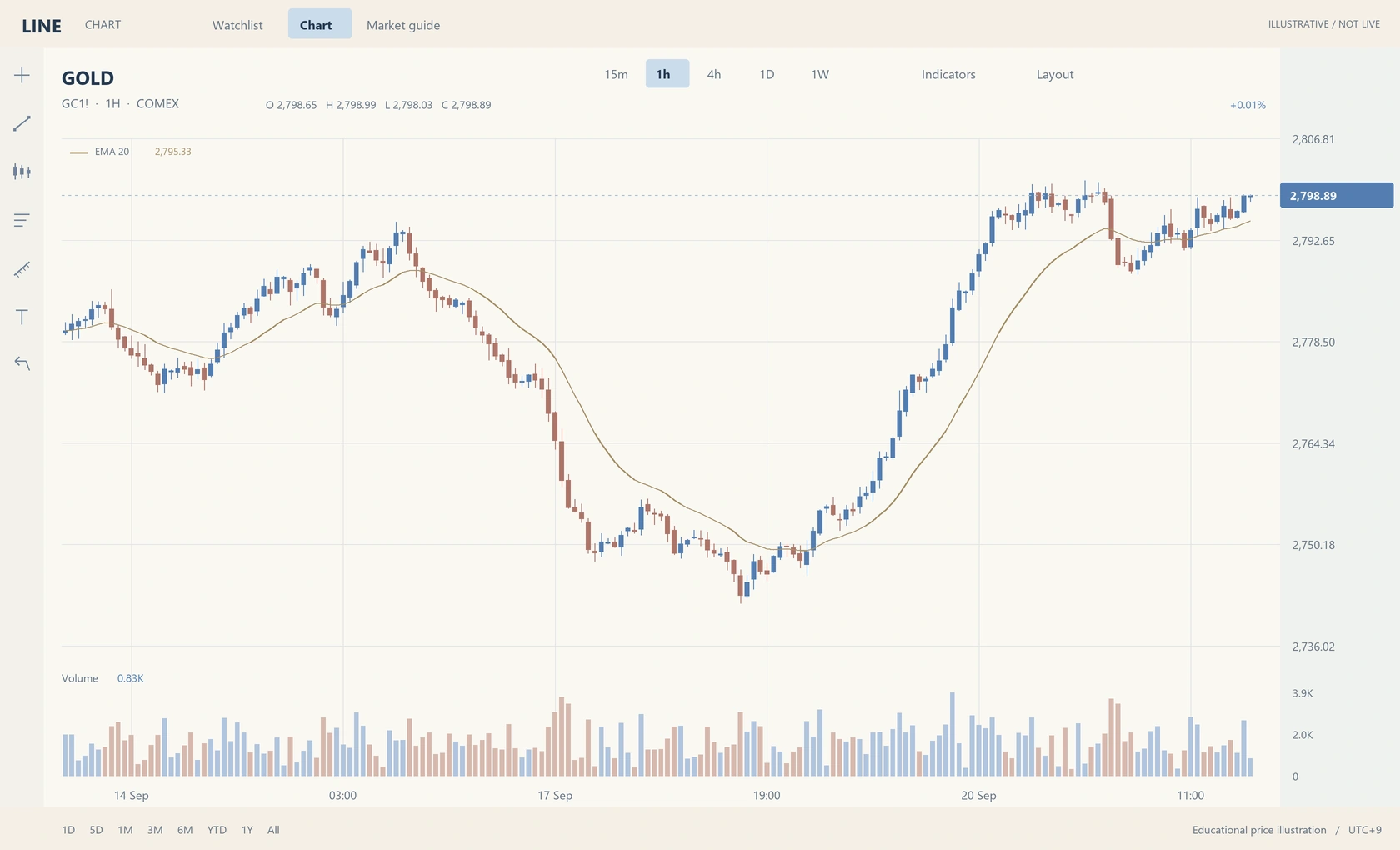Set the timeframe to 1W
The width and height of the screenshot is (1400, 850).
pyautogui.click(x=820, y=74)
